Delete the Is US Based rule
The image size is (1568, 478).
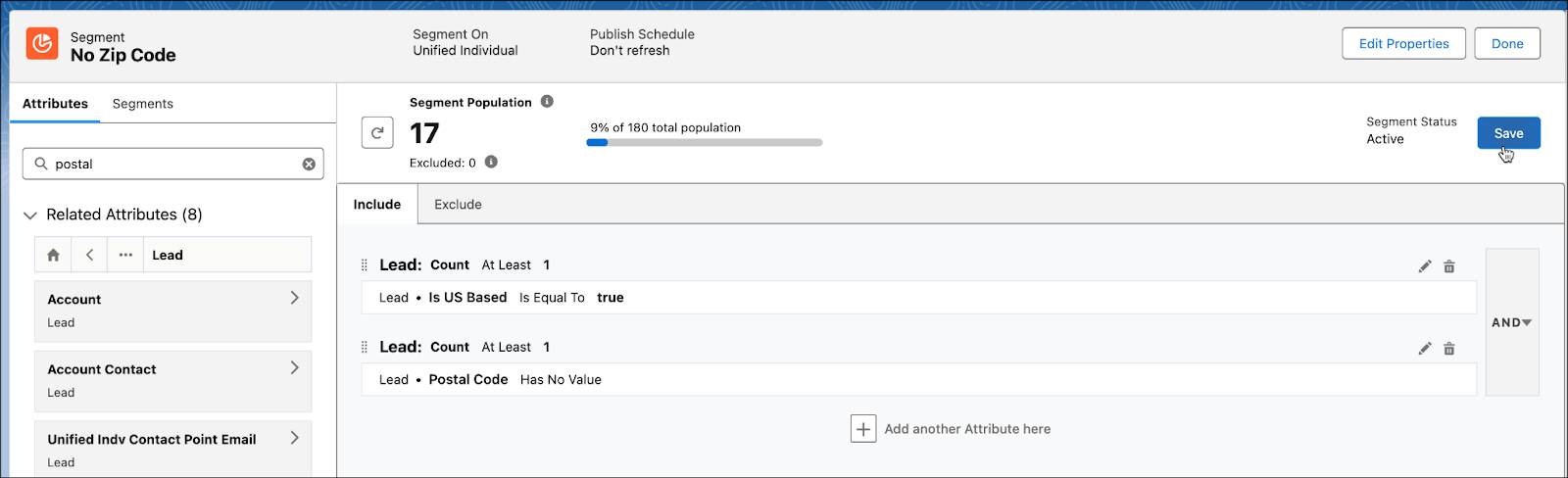click(x=1449, y=266)
